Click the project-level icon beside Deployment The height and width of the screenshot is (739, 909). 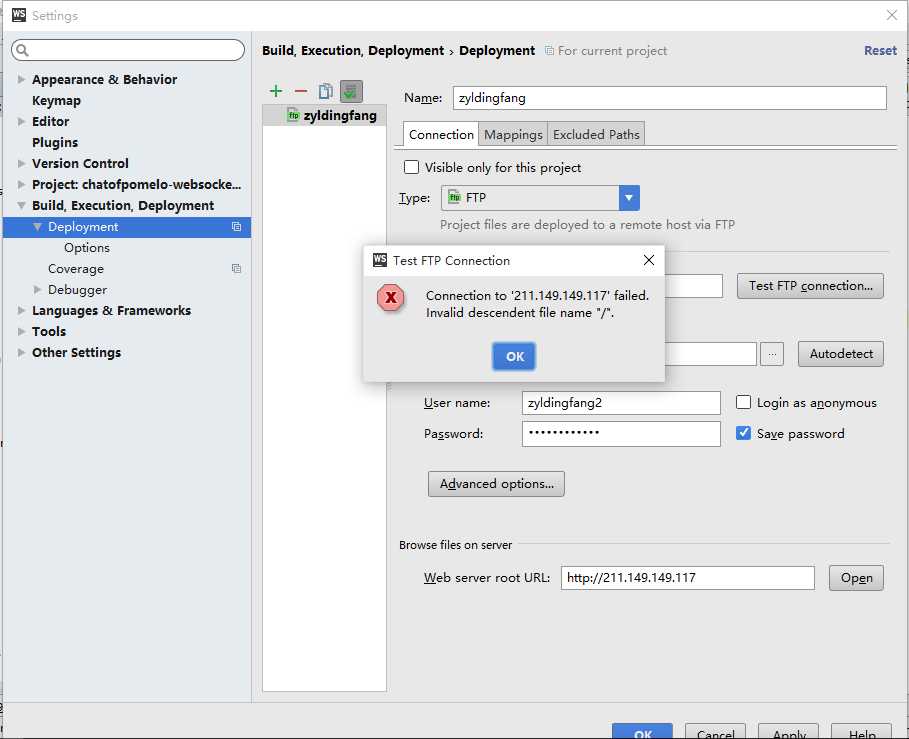(x=236, y=227)
